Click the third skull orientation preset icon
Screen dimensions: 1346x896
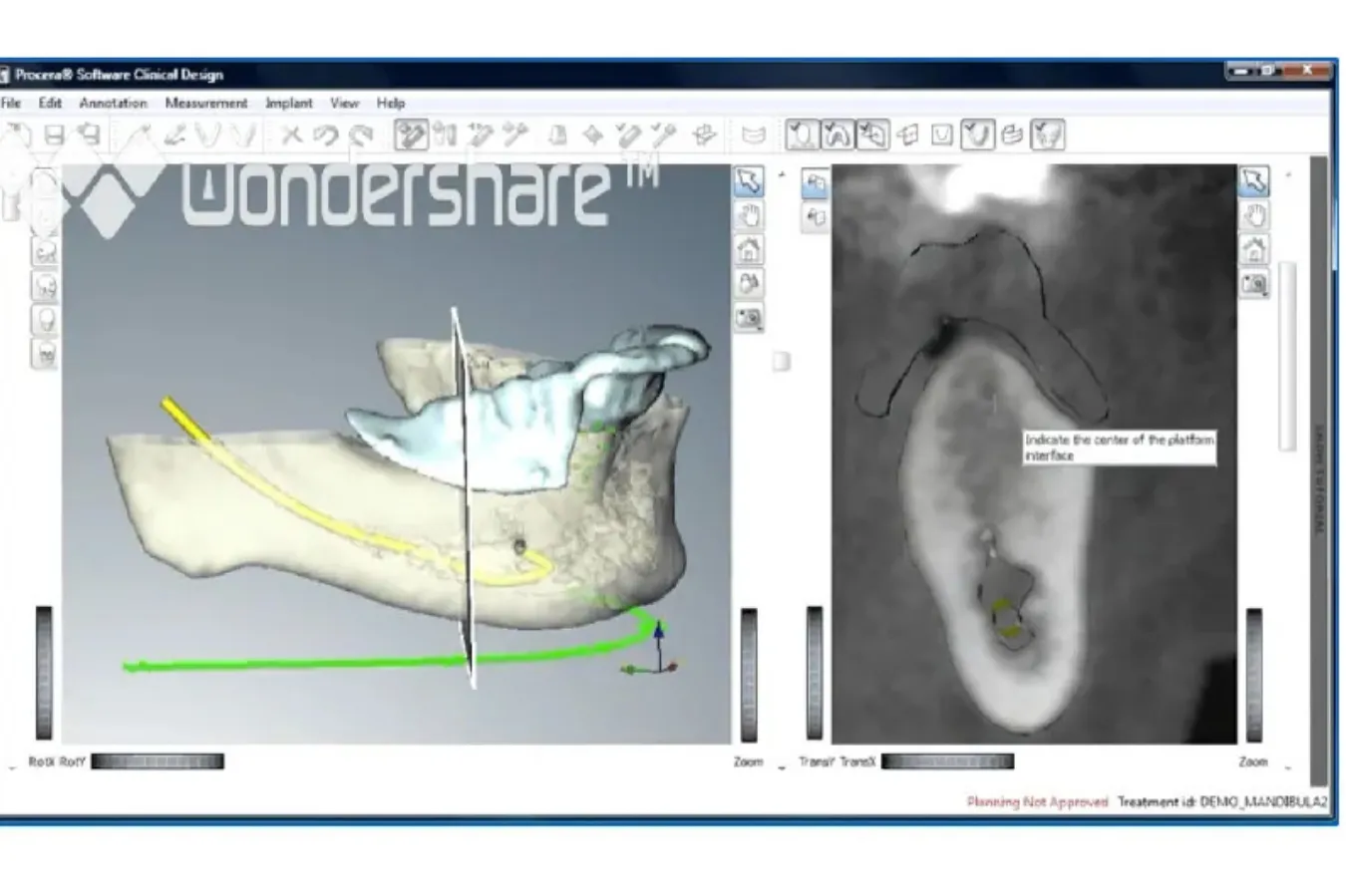(x=45, y=320)
